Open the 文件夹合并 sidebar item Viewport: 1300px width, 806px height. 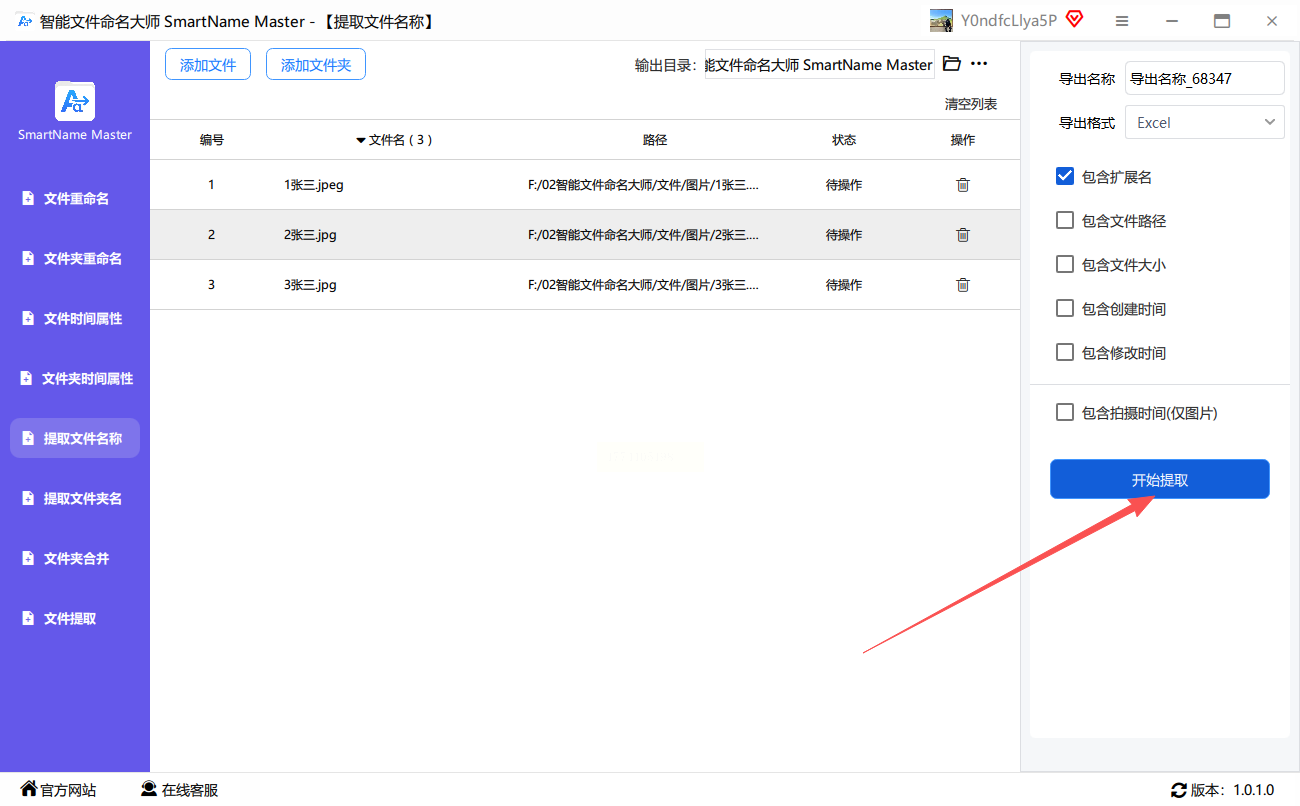[76, 559]
